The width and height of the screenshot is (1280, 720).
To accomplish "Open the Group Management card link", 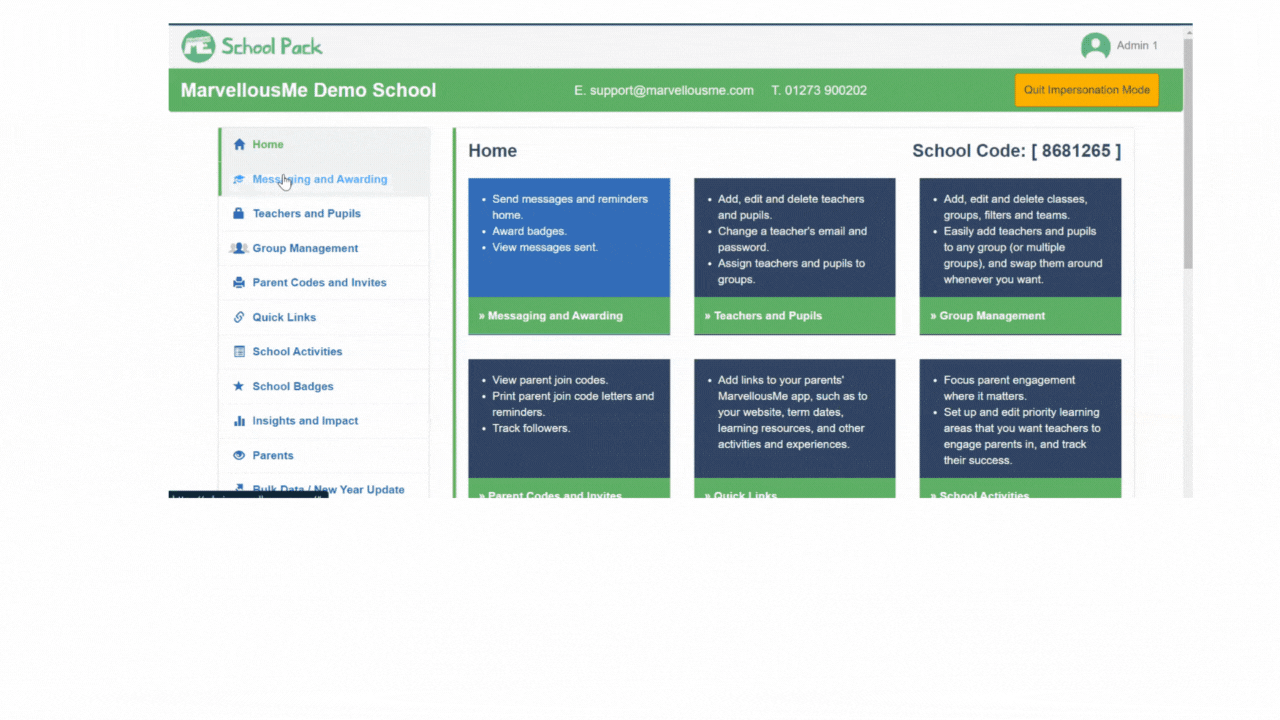I will coord(1020,316).
